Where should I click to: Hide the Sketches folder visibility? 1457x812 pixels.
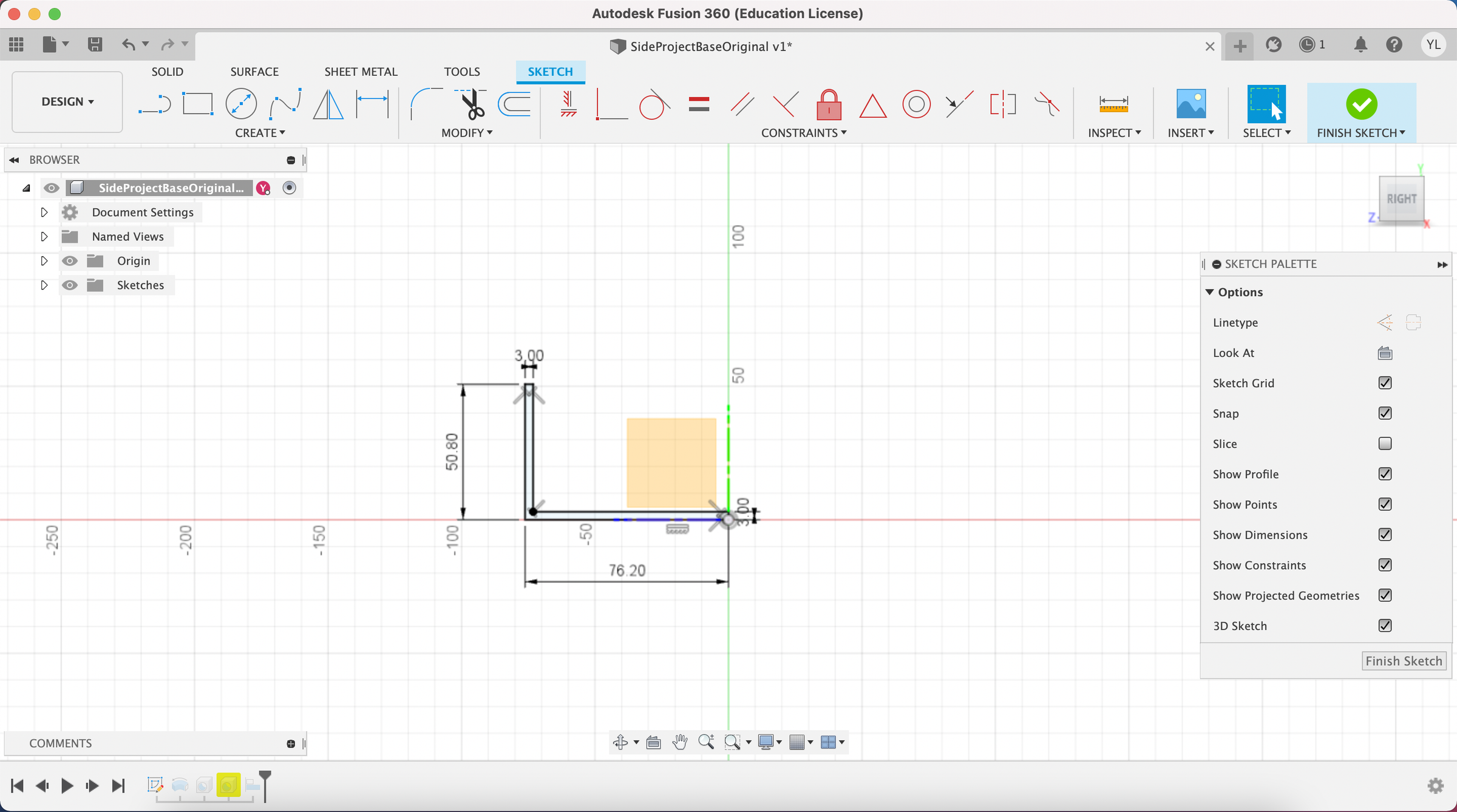point(70,285)
